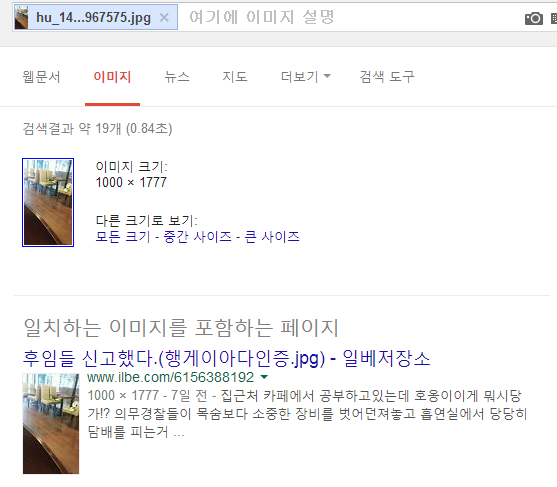Click the search result image thumbnail

pyautogui.click(x=51, y=423)
